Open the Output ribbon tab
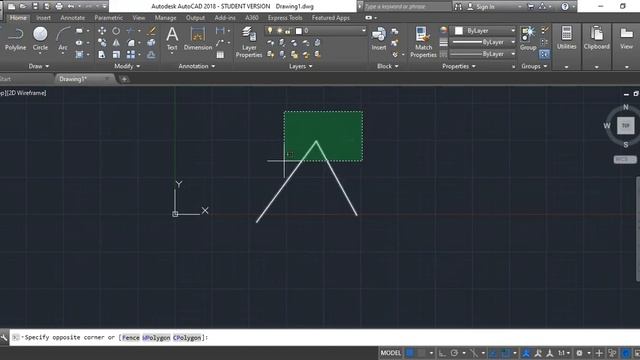The height and width of the screenshot is (360, 640). [195, 18]
